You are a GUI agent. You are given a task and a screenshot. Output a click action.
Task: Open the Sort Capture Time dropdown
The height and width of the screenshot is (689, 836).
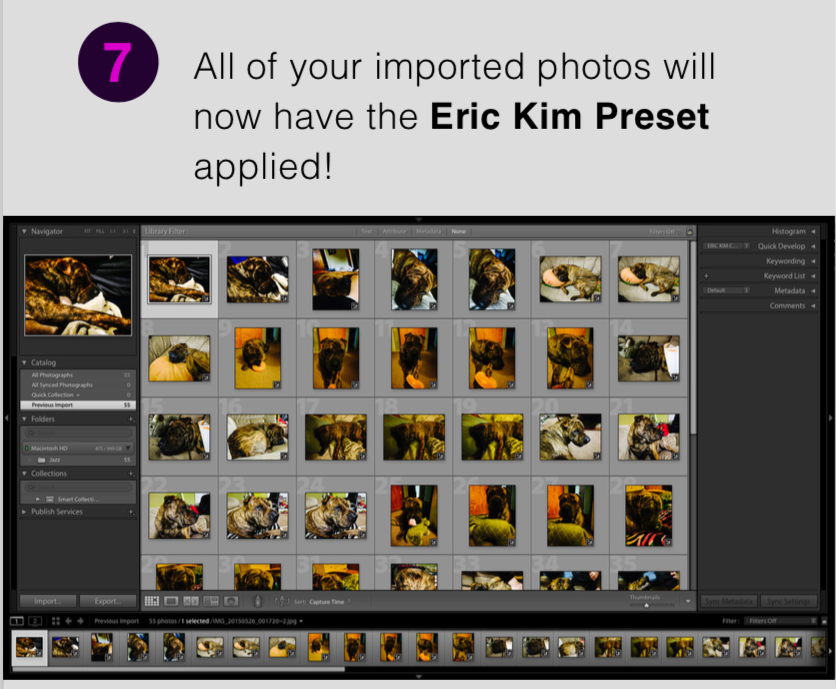(x=329, y=602)
